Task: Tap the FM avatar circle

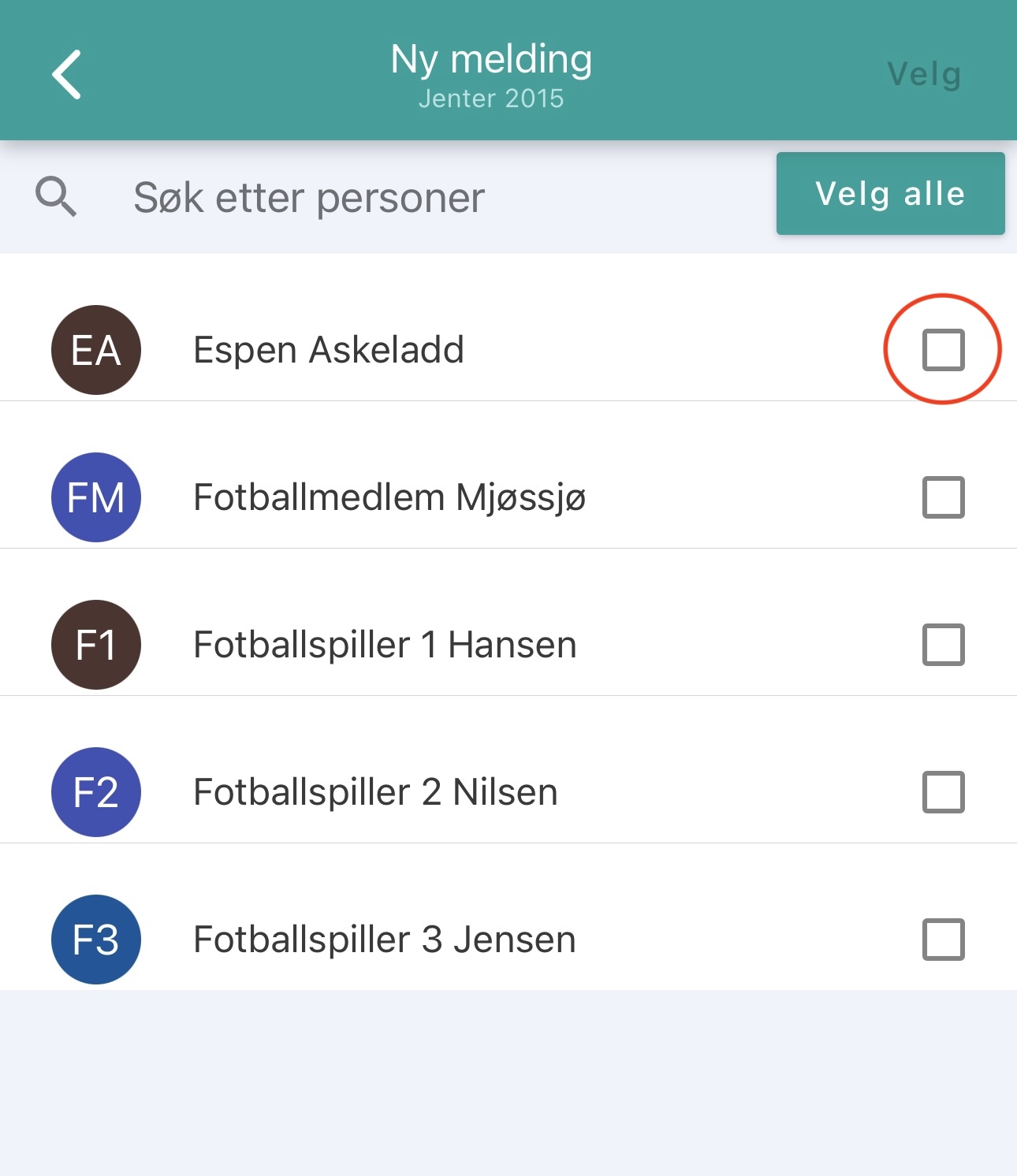Action: click(96, 497)
